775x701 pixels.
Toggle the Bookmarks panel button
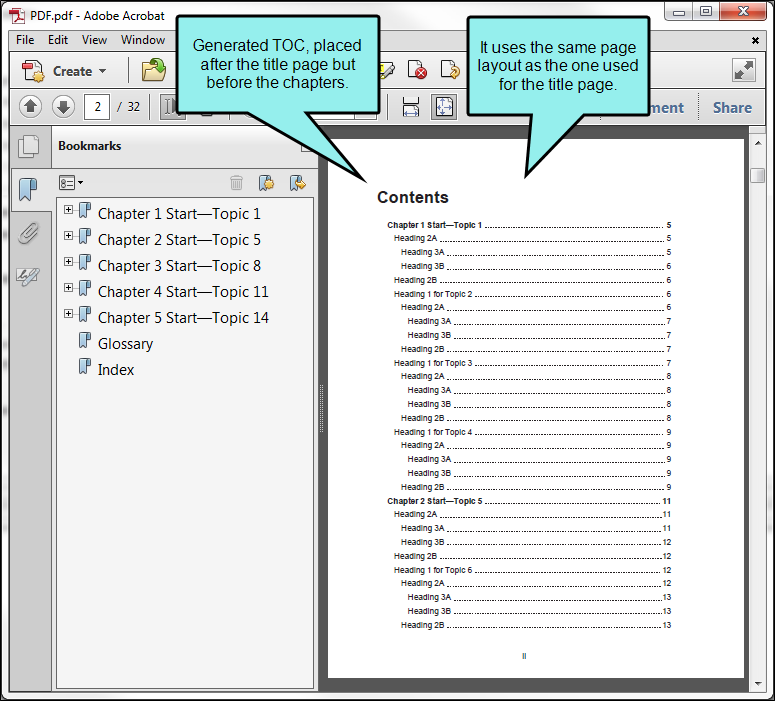[28, 189]
